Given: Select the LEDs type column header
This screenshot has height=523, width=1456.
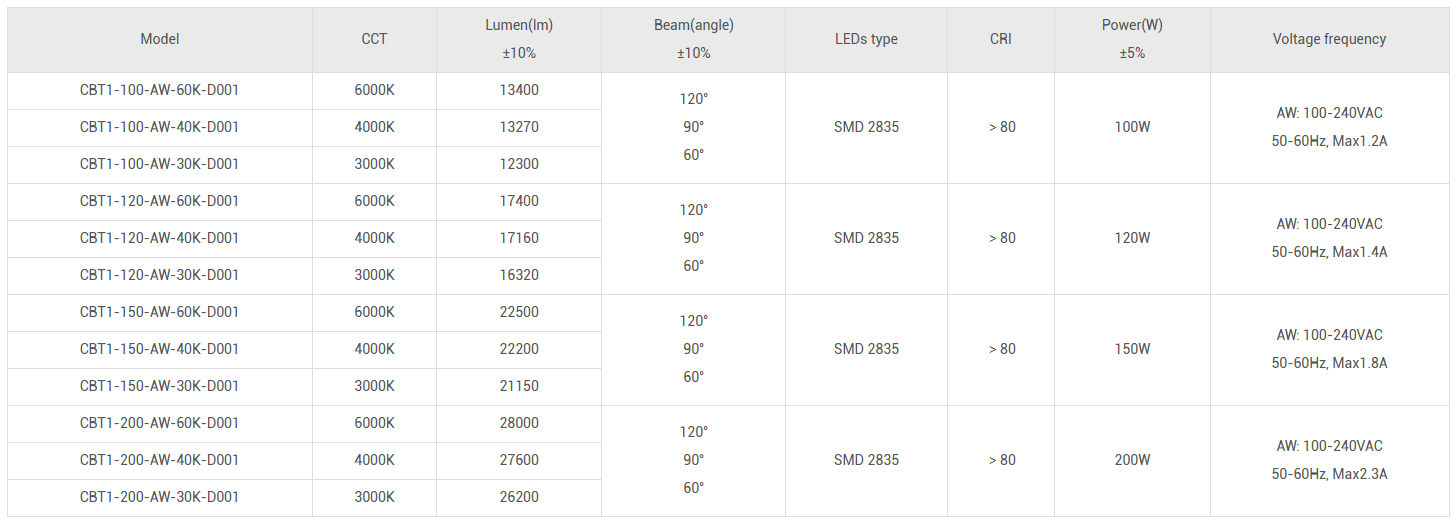Looking at the screenshot, I should pyautogui.click(x=866, y=39).
